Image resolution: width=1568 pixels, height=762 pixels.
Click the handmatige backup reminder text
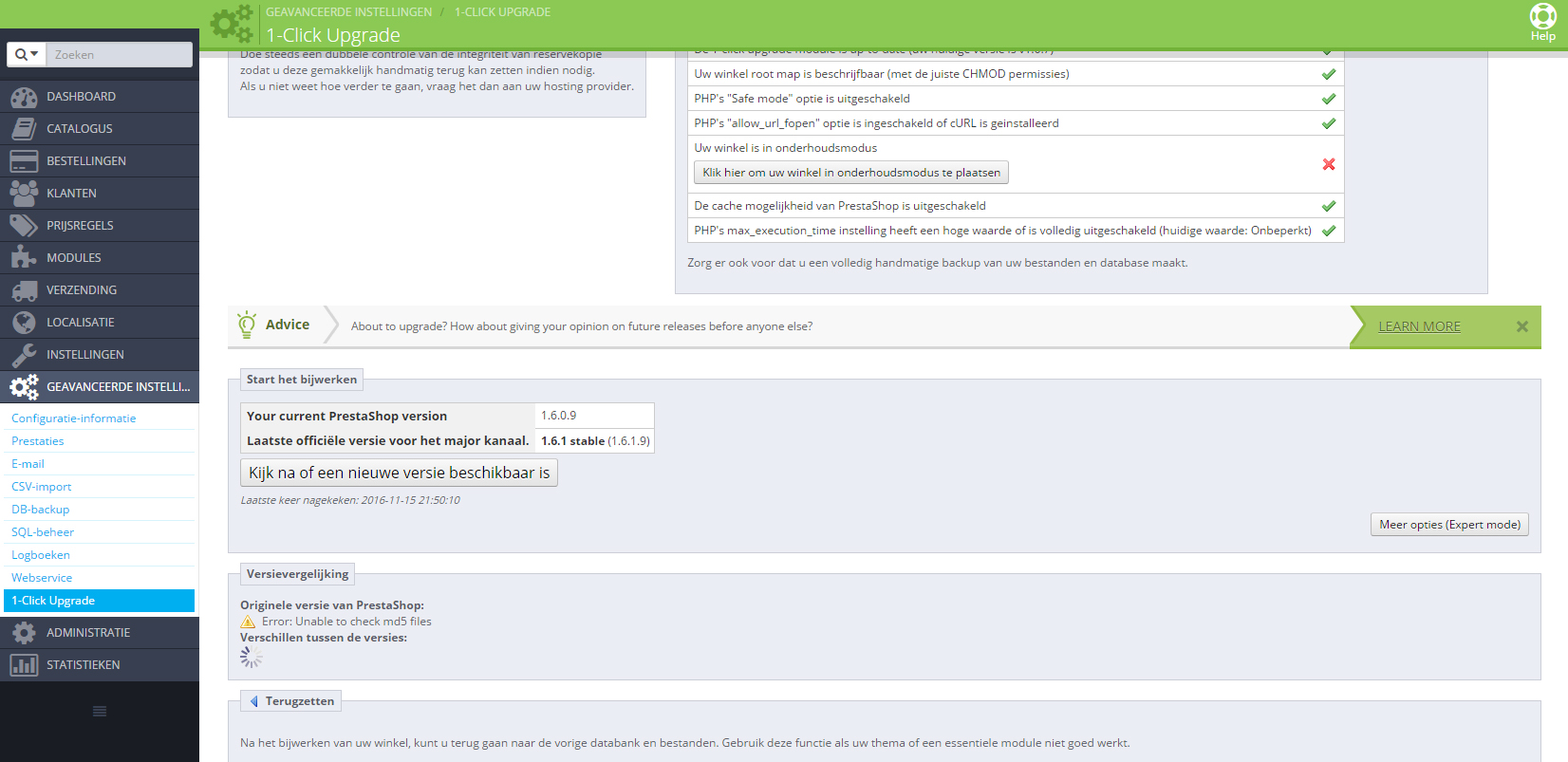(x=938, y=263)
